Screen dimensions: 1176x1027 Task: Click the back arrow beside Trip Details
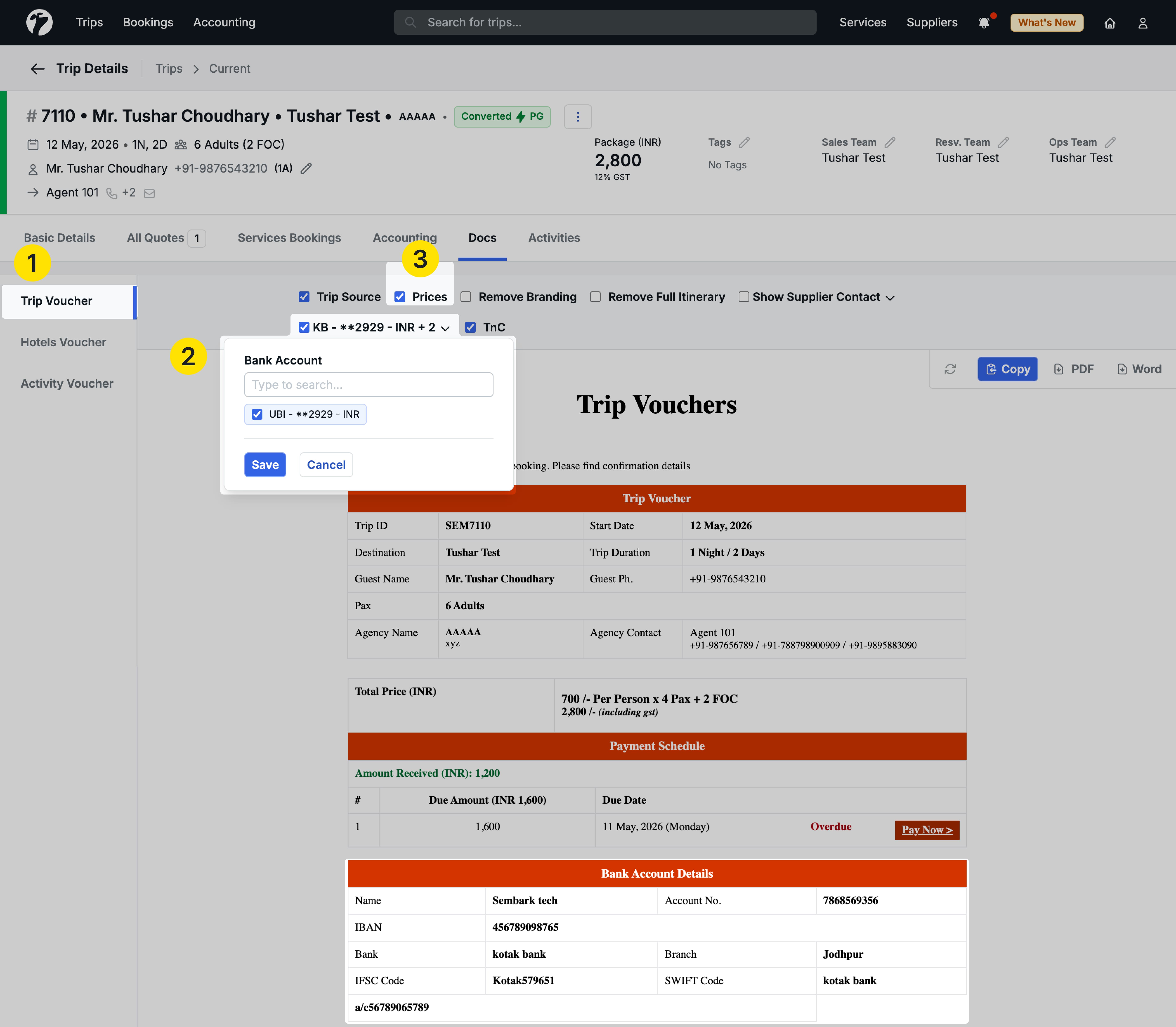38,69
